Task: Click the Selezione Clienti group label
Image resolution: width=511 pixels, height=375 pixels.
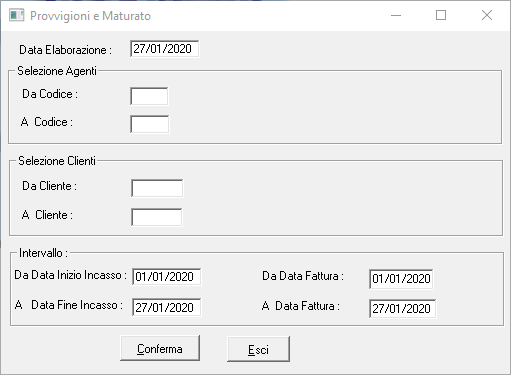Action: click(57, 161)
